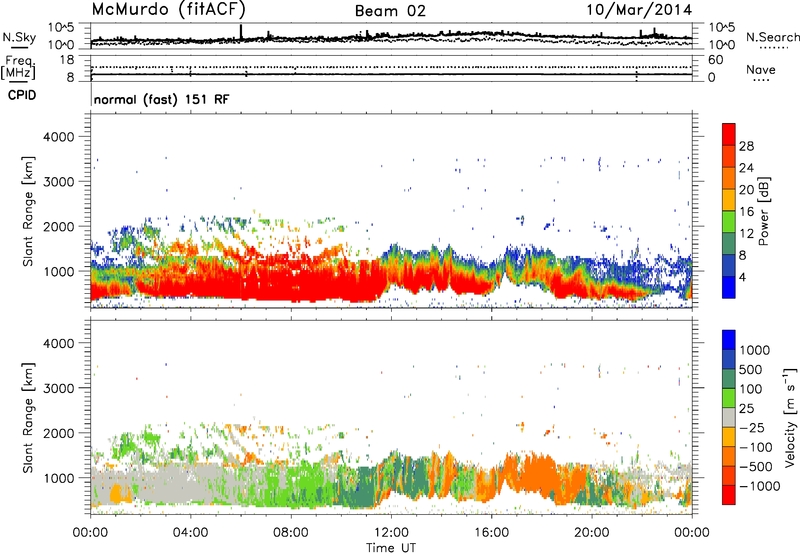Click the '04:00' time axis label
800x554 pixels.
coord(190,533)
